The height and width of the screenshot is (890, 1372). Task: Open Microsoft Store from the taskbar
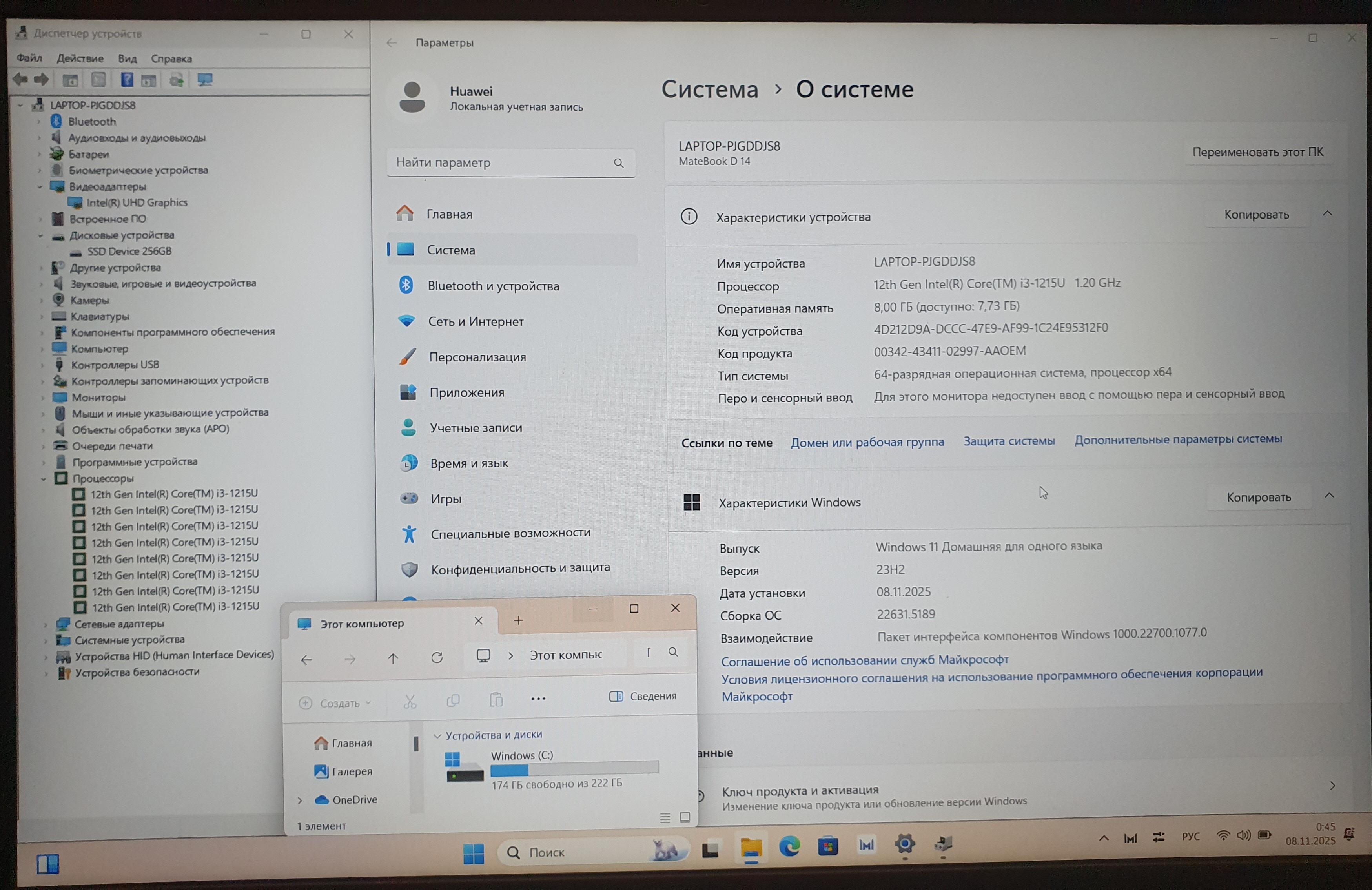click(828, 846)
